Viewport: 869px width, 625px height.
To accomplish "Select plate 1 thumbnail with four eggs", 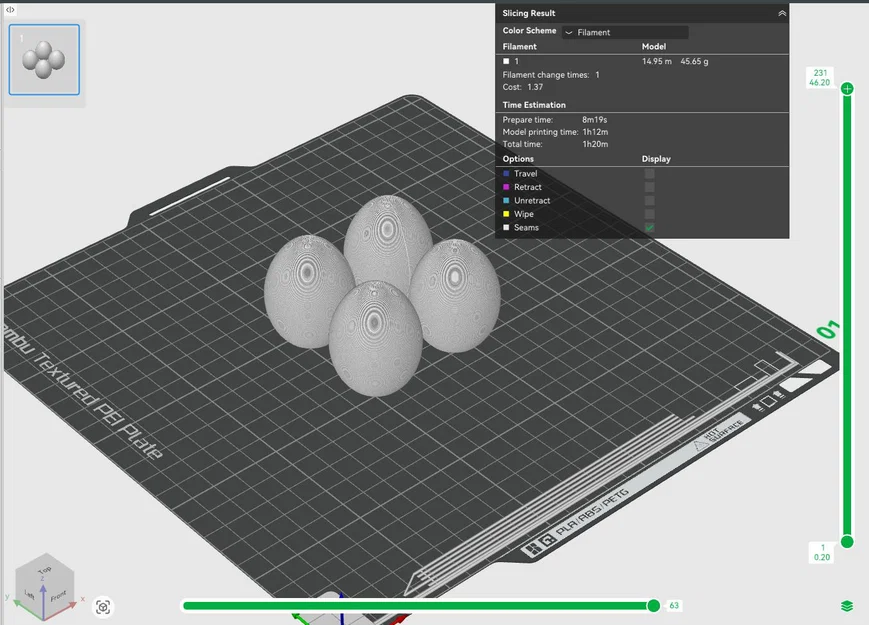I will click(44, 59).
